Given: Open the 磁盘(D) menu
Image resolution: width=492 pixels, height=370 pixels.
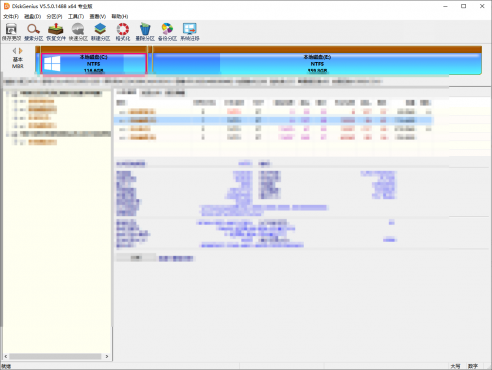Looking at the screenshot, I should pos(33,16).
